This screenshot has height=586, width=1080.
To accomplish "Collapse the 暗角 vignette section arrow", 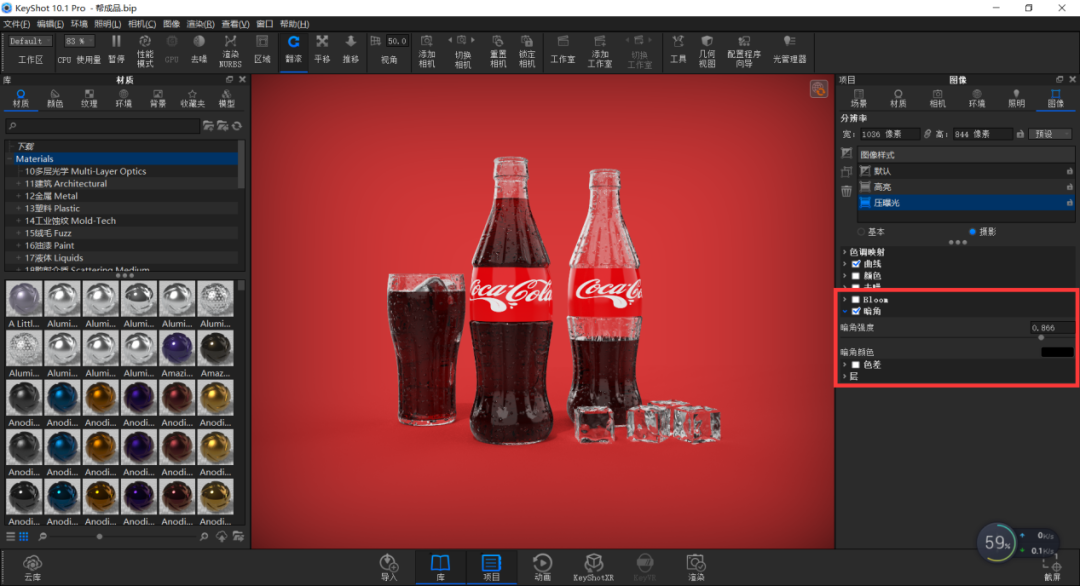I will 845,311.
